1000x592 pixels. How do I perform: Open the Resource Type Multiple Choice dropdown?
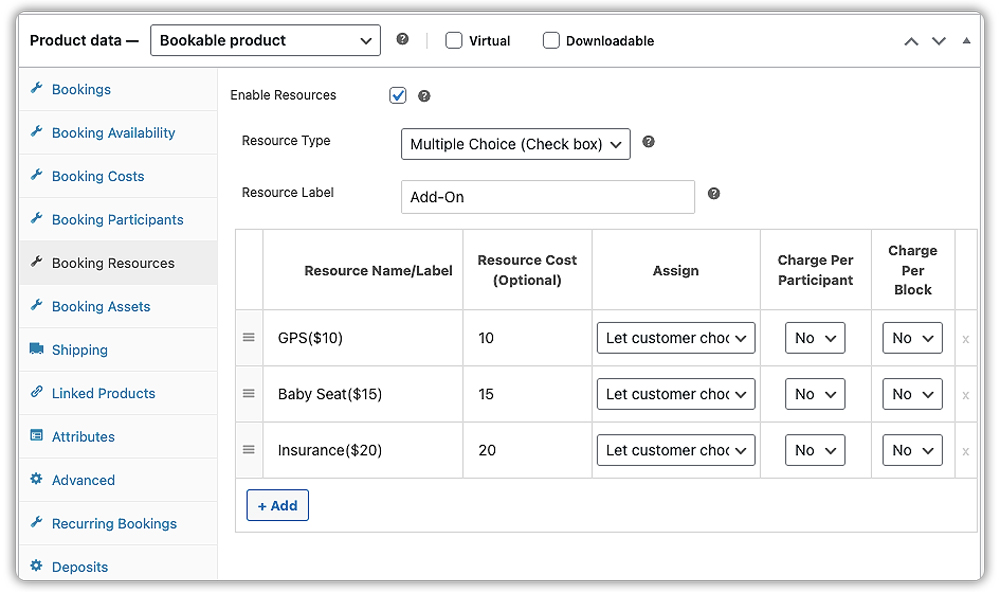(515, 144)
